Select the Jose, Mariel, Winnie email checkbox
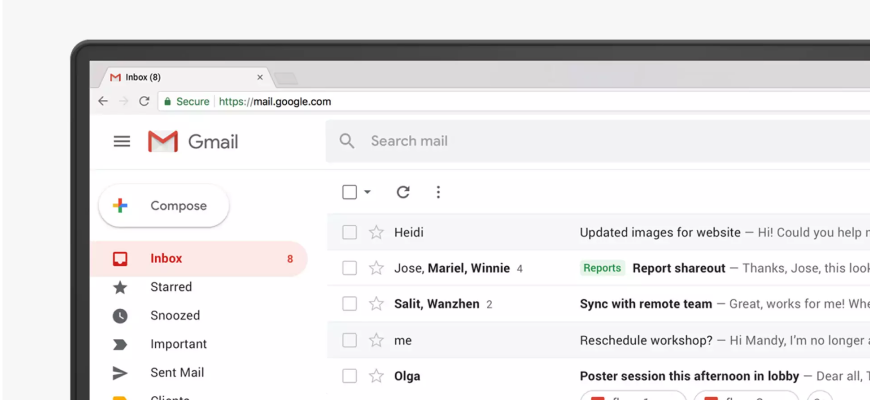Screen dimensions: 870x400 [349, 268]
